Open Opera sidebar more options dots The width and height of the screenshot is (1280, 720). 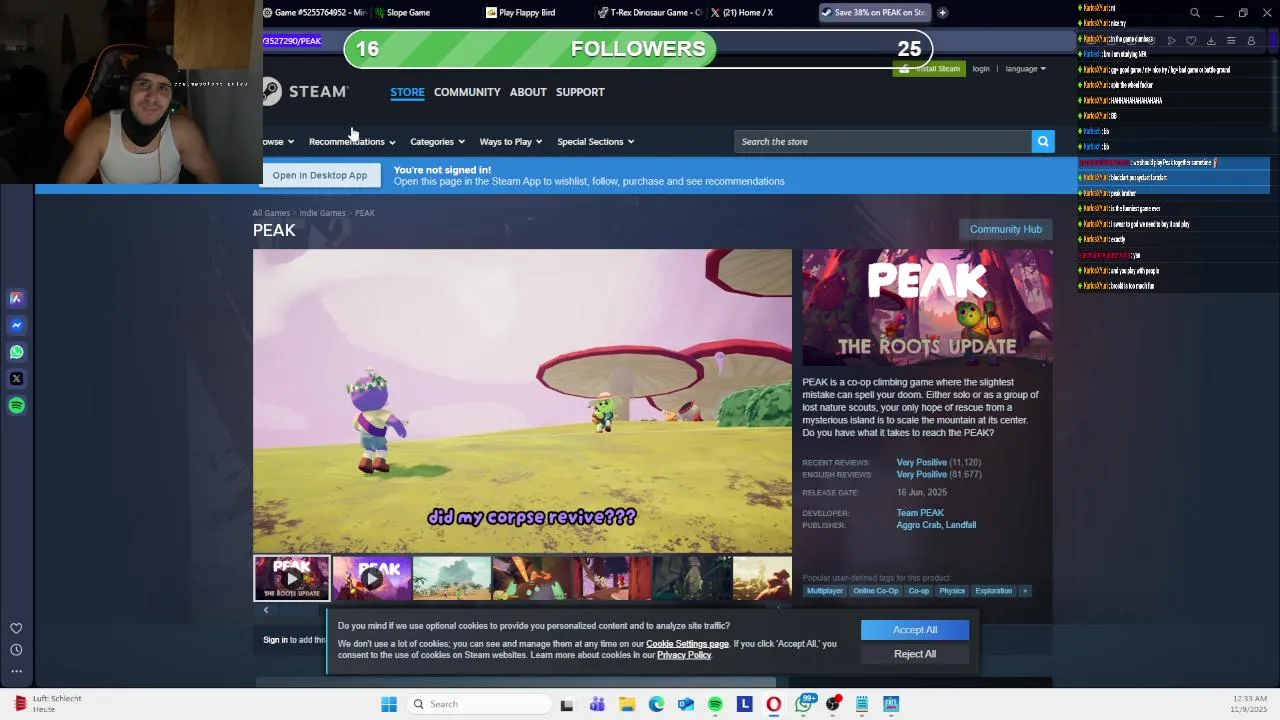click(16, 671)
